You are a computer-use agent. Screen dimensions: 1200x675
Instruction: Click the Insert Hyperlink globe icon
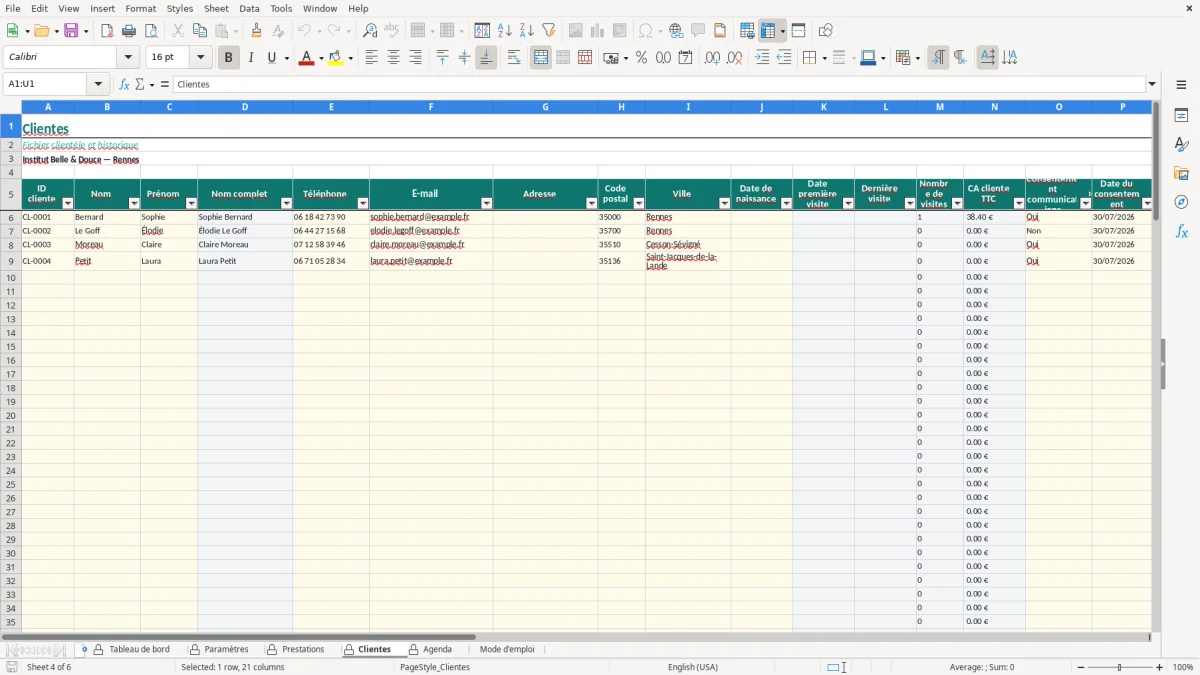coord(676,31)
